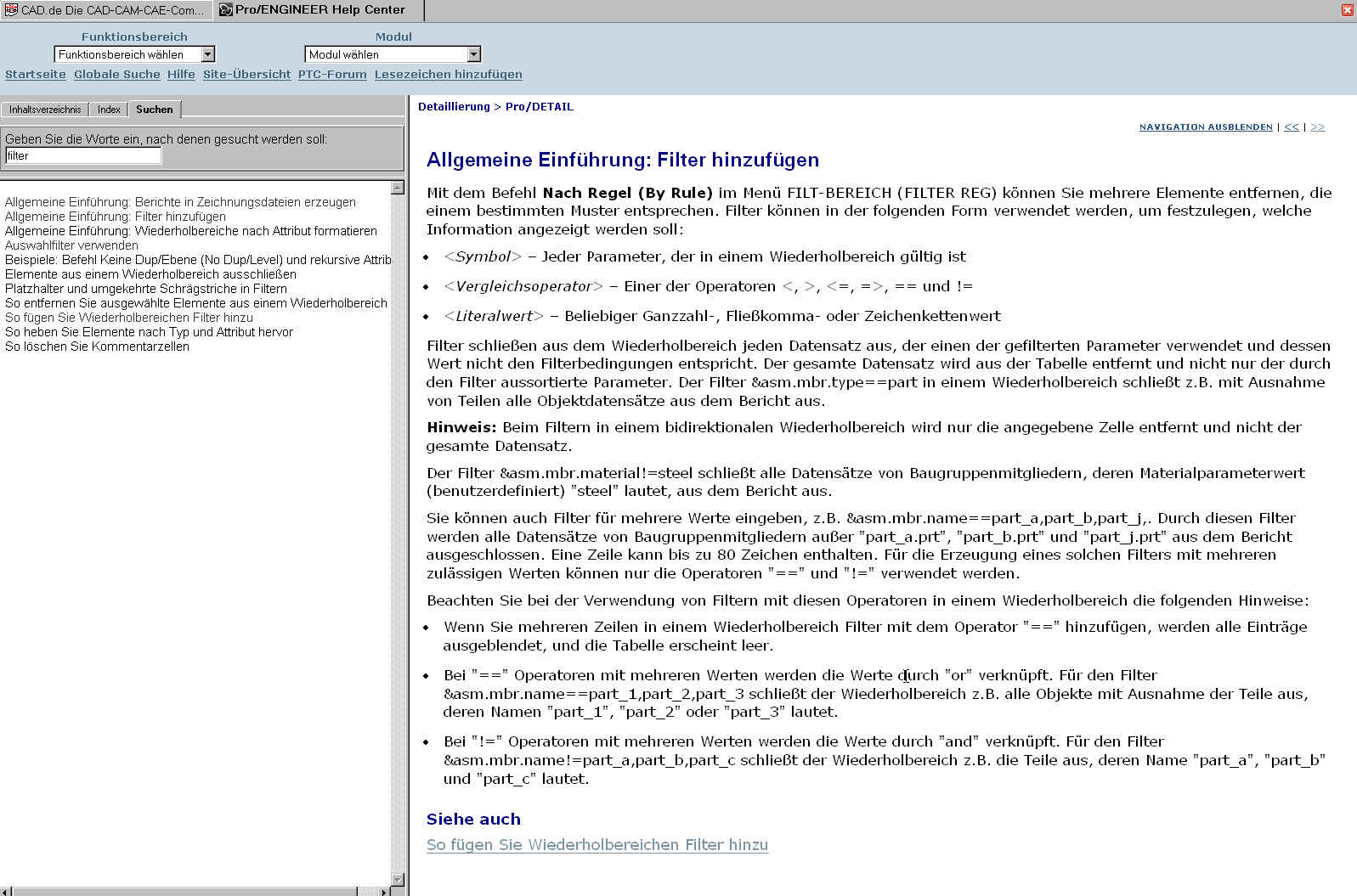Click the bold 'Nach Regel (By Rule)' text
Viewport: 1357px width, 896px height.
click(628, 193)
